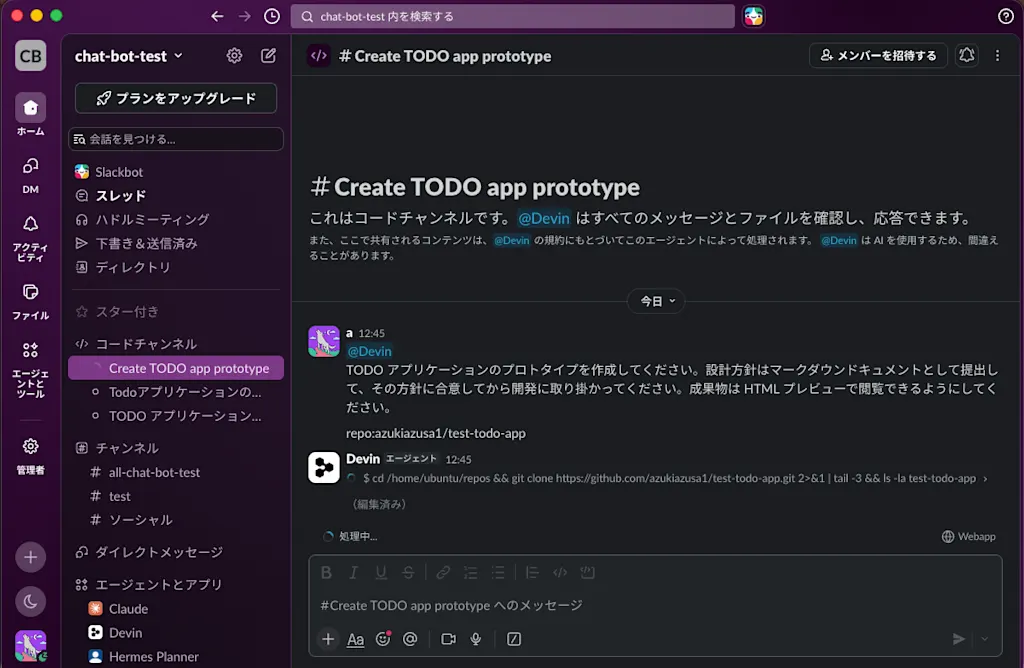Image resolution: width=1024 pixels, height=668 pixels.
Task: Open workspace settings gear icon
Action: [234, 56]
